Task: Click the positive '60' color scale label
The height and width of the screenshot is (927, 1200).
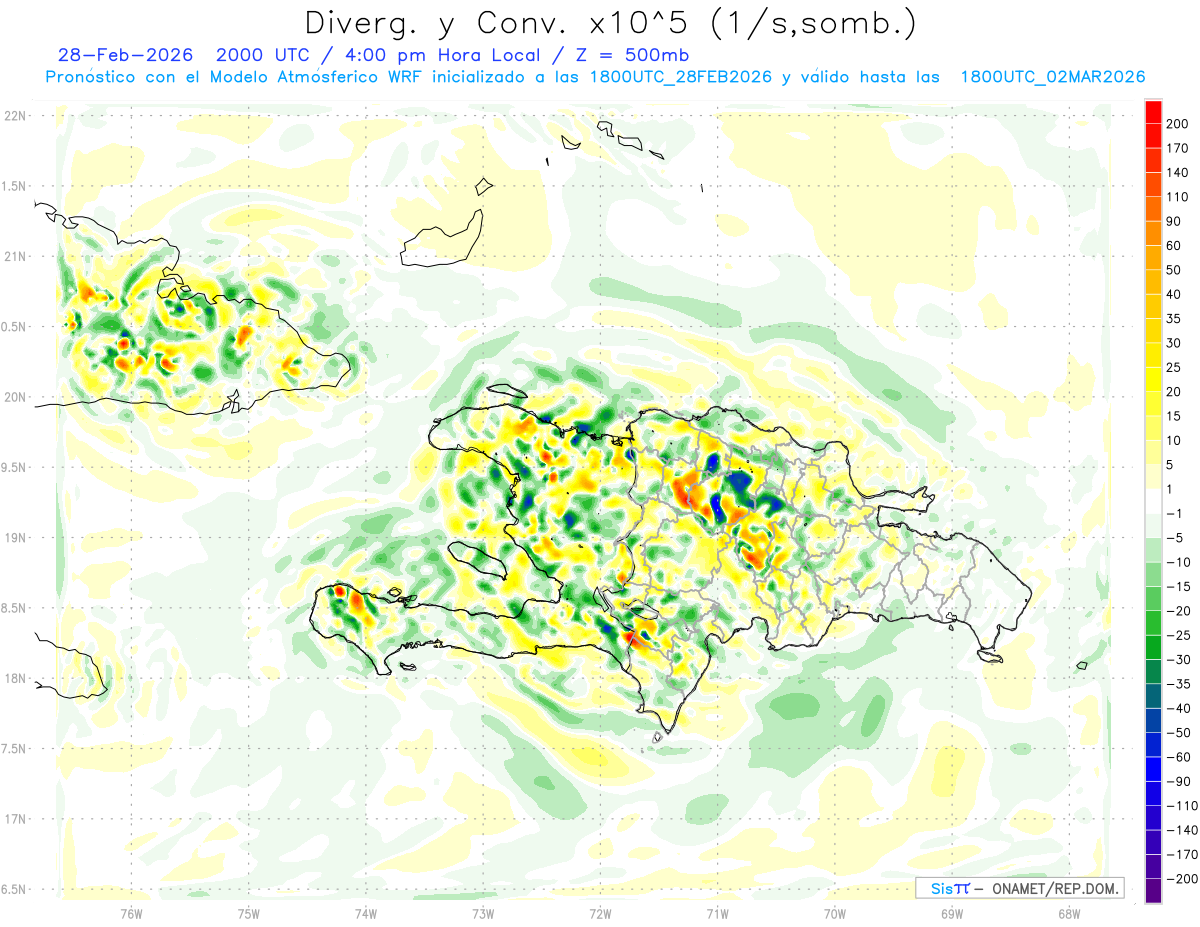Action: pos(1174,246)
